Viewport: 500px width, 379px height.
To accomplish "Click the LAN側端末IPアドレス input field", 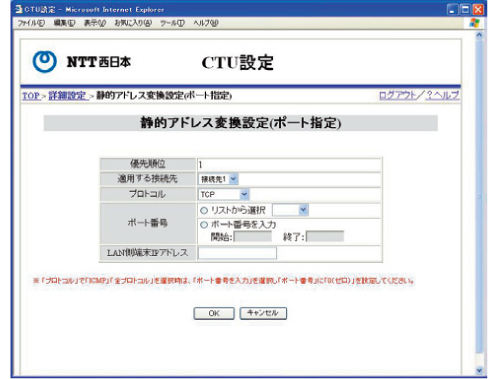I will point(237,253).
